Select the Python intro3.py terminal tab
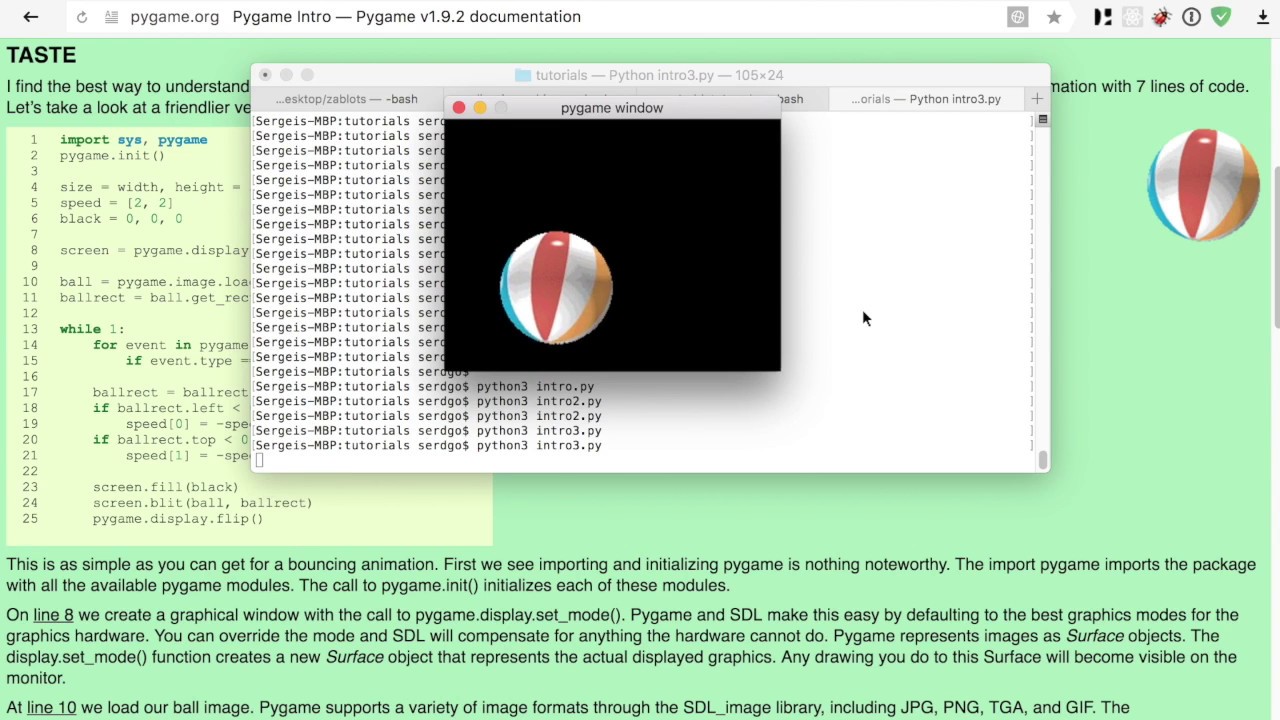 926,99
